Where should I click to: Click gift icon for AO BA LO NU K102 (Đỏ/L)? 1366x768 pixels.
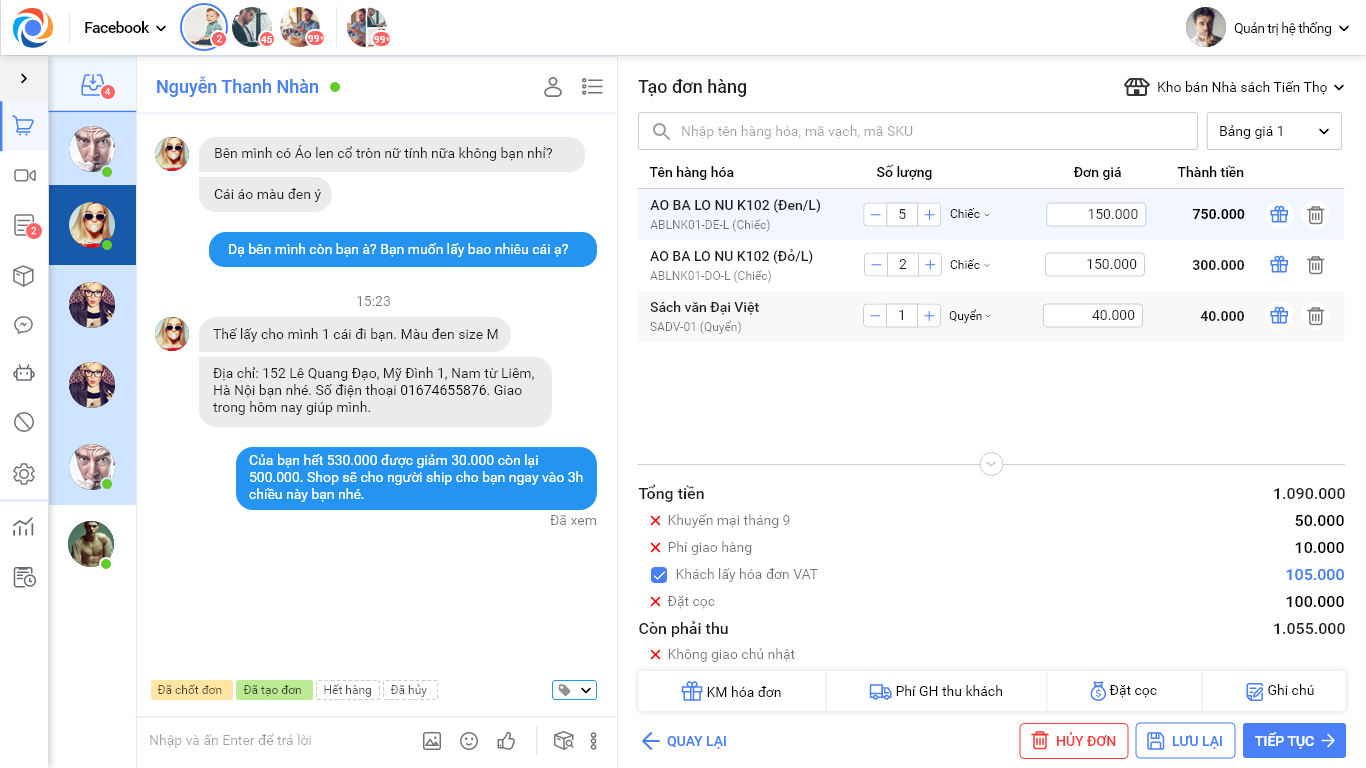(x=1279, y=265)
